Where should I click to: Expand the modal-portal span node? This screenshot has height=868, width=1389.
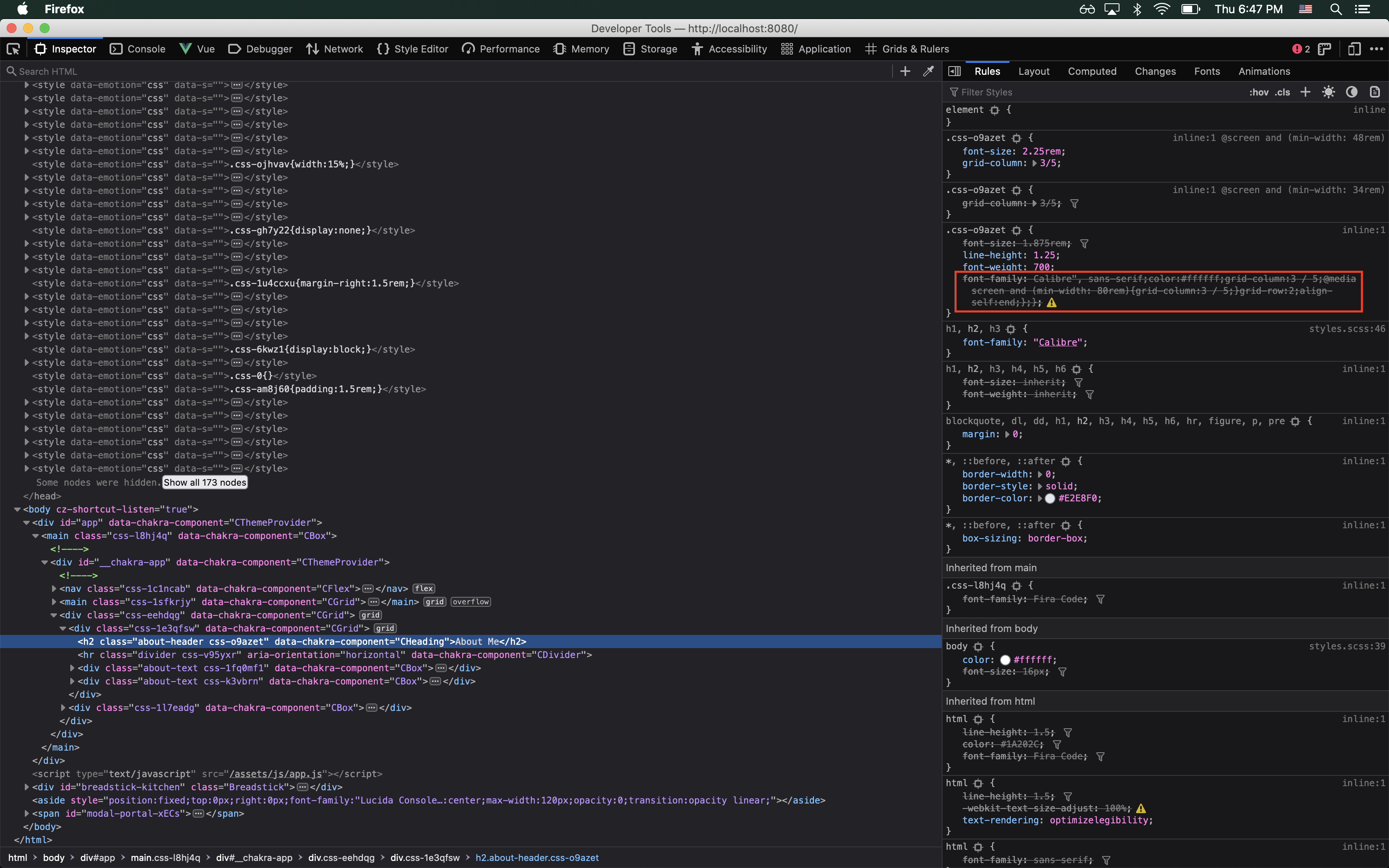pos(26,813)
